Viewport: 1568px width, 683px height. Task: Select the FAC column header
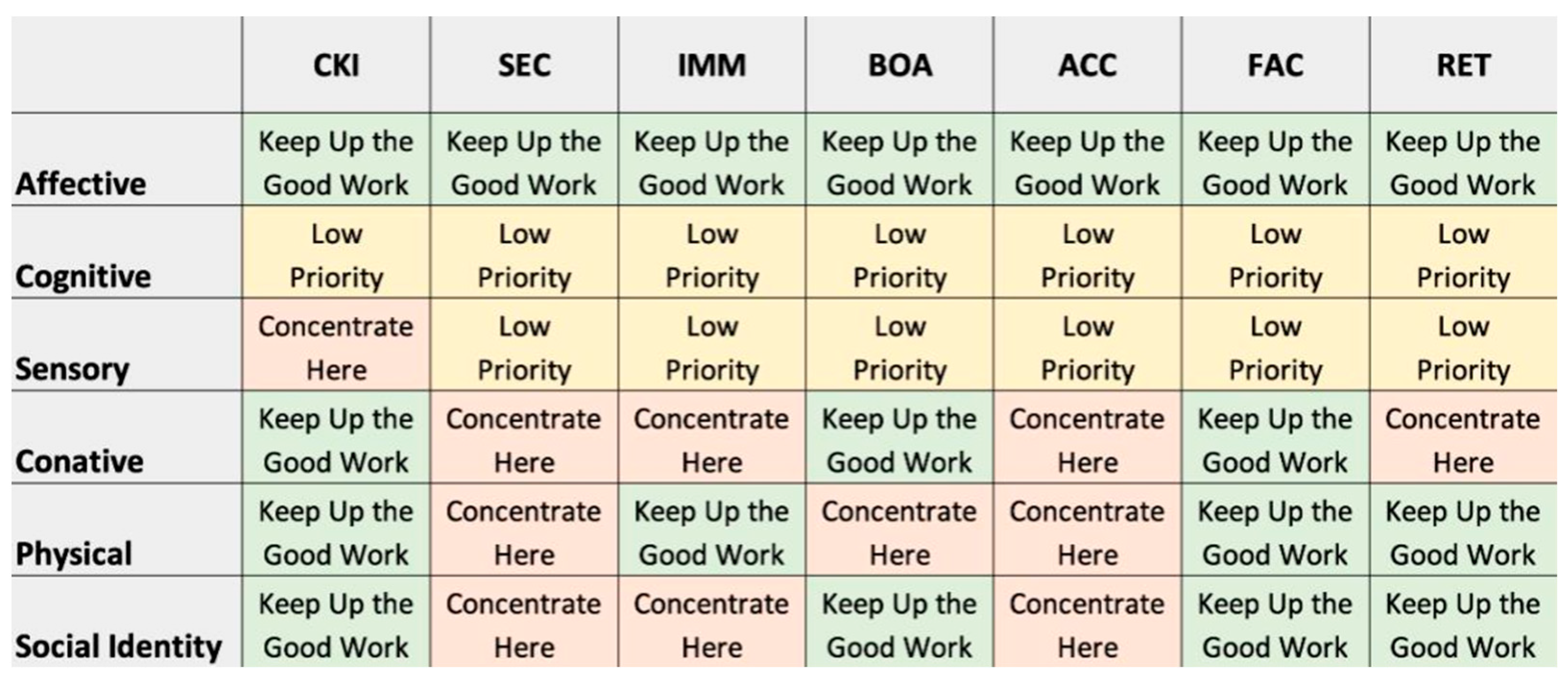tap(1275, 66)
